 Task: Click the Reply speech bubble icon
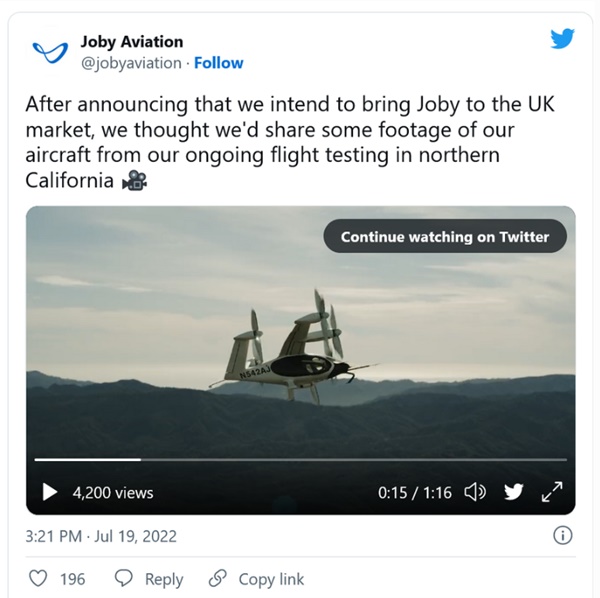[124, 579]
